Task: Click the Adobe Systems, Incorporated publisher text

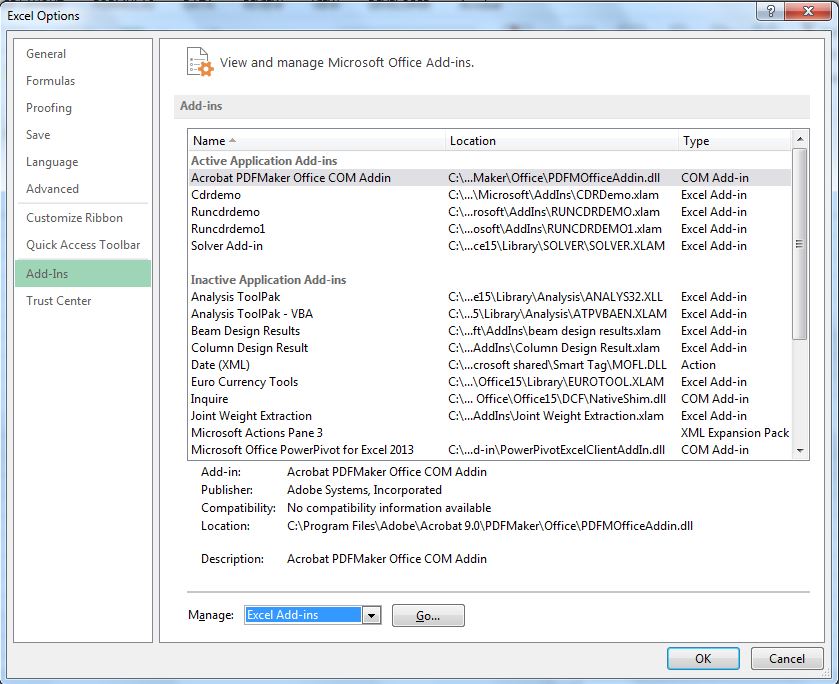Action: (x=364, y=490)
